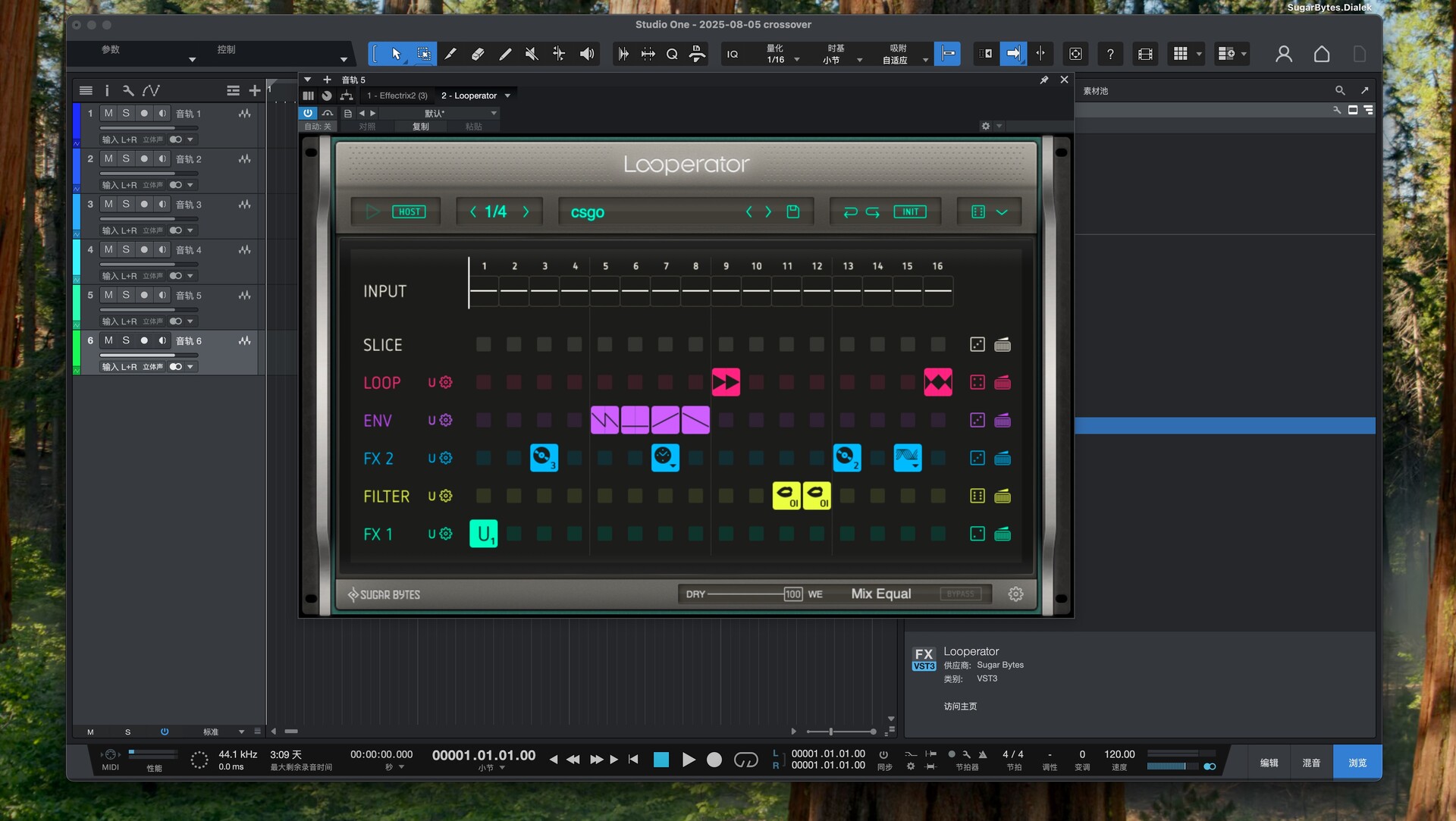Mute track 音轨 1
Viewport: 1456px width, 821px height.
pyautogui.click(x=108, y=113)
